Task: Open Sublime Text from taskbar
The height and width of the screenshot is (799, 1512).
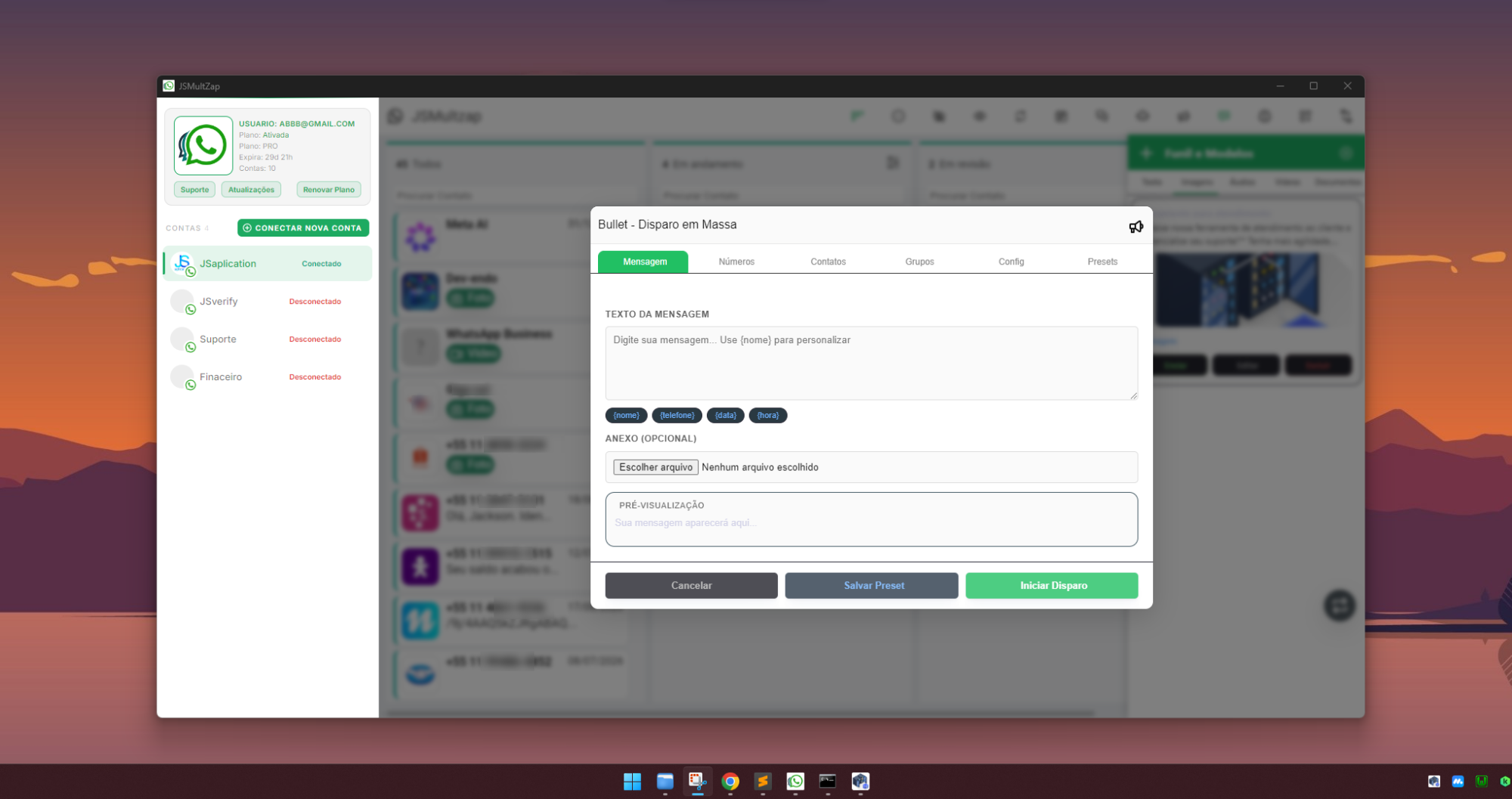Action: pos(763,782)
